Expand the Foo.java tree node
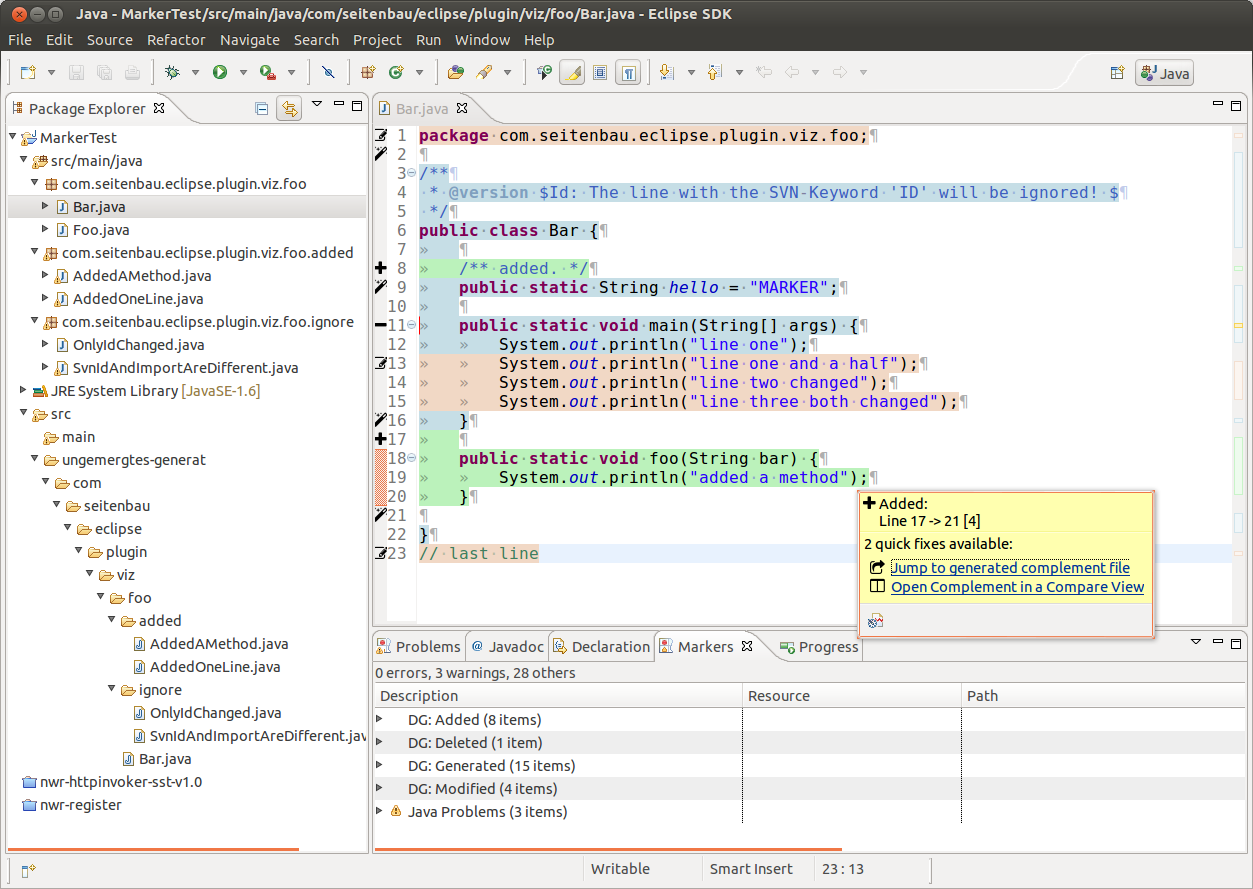 tap(45, 230)
